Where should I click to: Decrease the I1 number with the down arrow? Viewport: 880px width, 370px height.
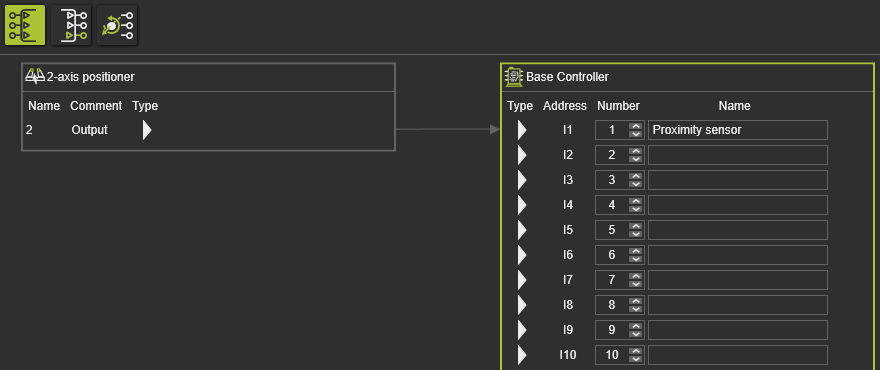click(x=635, y=134)
